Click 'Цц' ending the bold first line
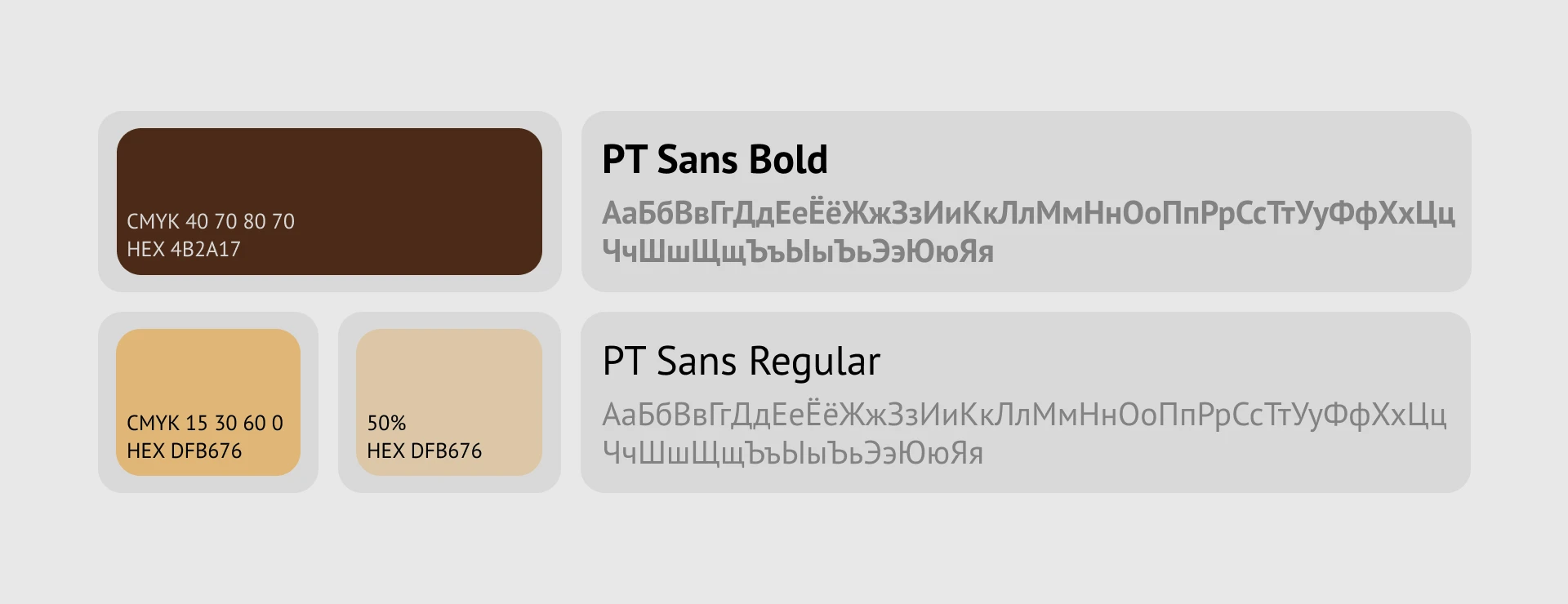 [1435, 213]
